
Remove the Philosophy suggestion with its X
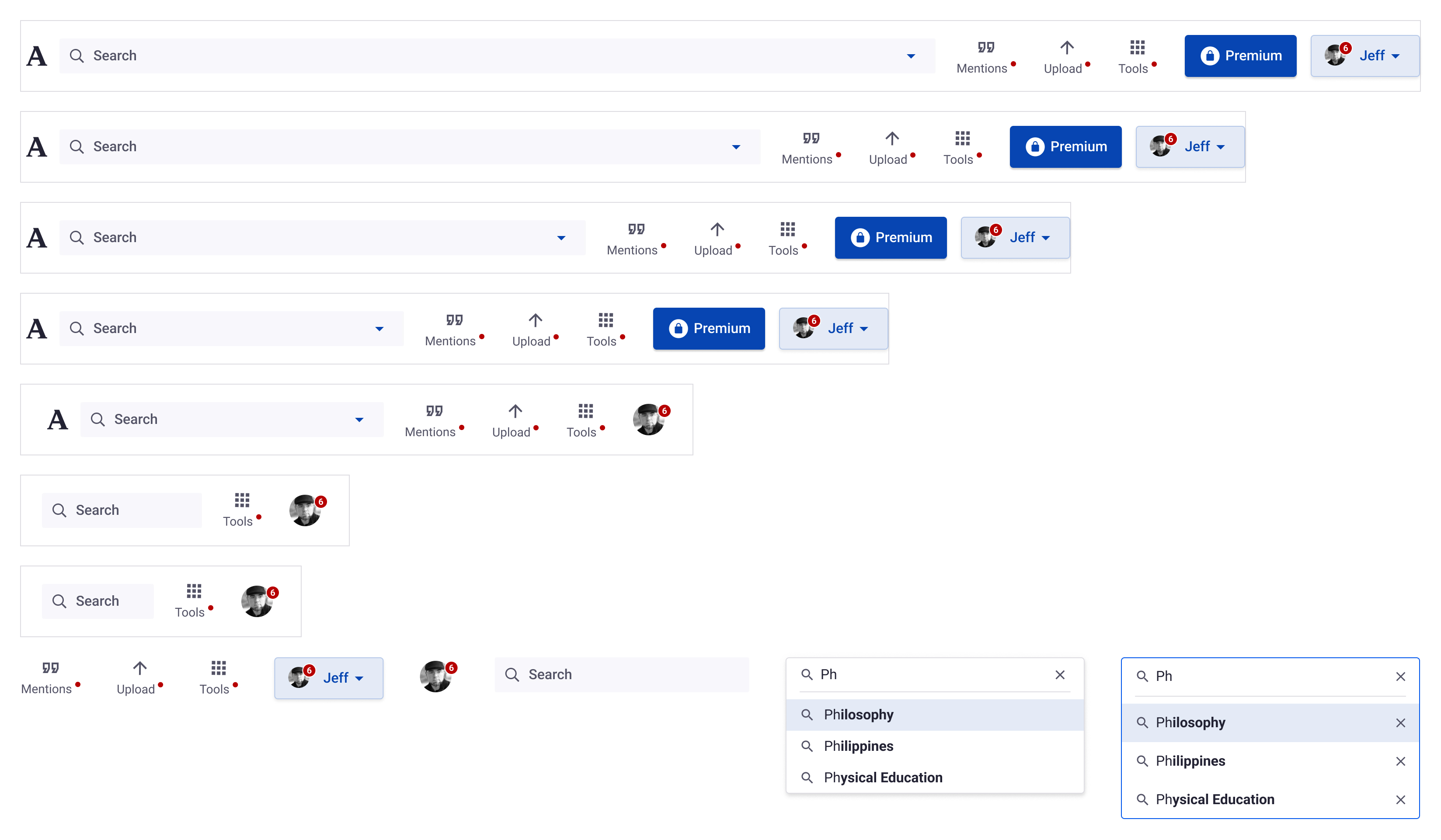[x=1400, y=723]
